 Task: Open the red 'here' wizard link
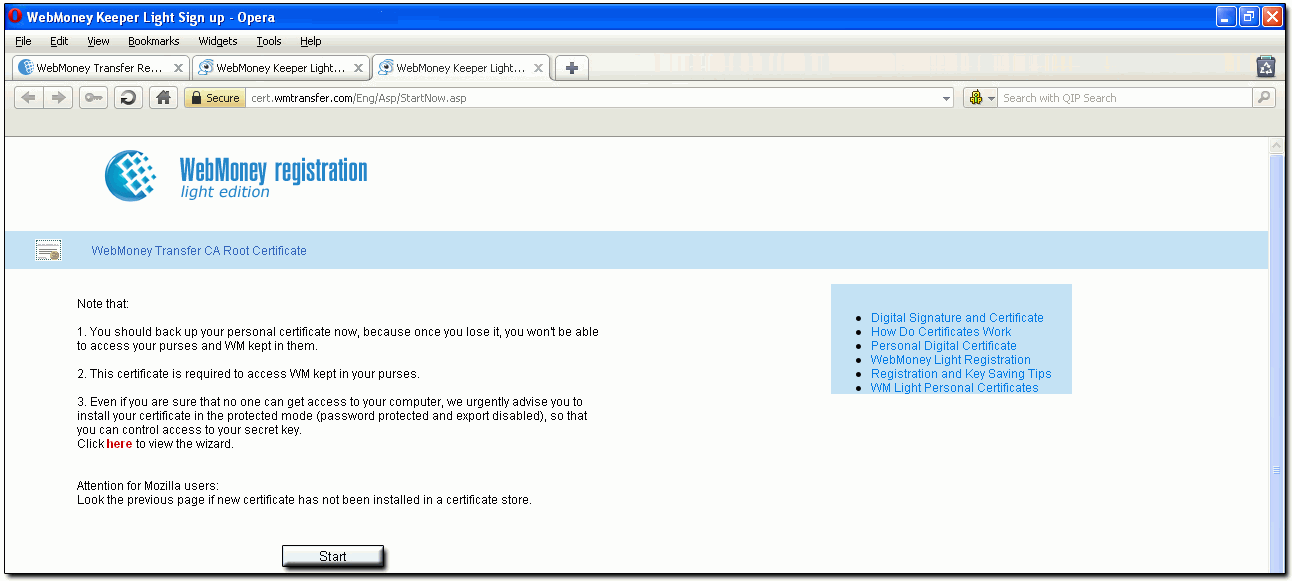[119, 444]
